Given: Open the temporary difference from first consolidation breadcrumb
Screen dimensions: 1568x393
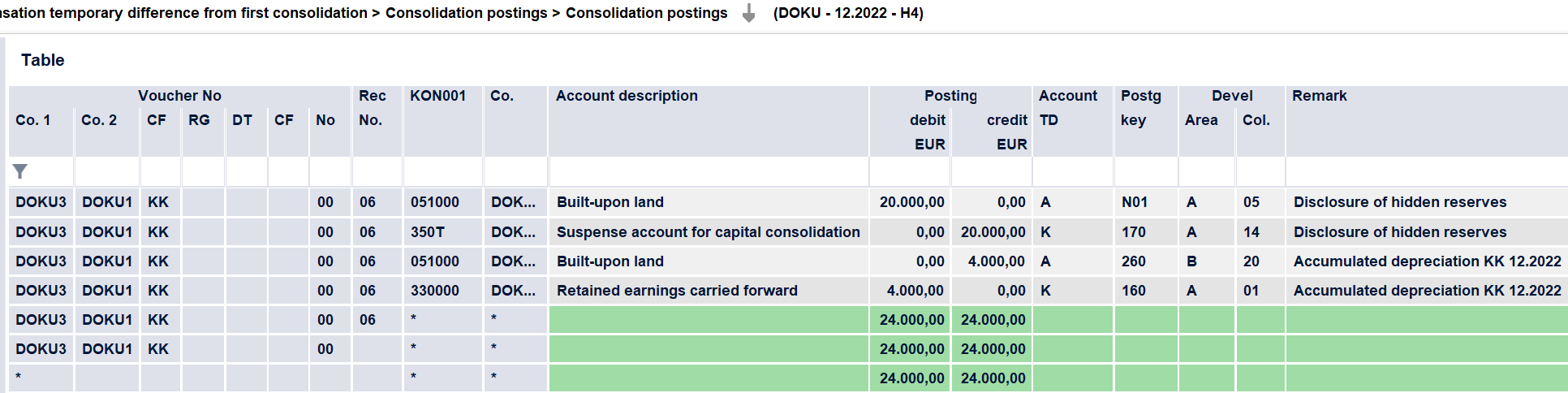Looking at the screenshot, I should [x=183, y=13].
